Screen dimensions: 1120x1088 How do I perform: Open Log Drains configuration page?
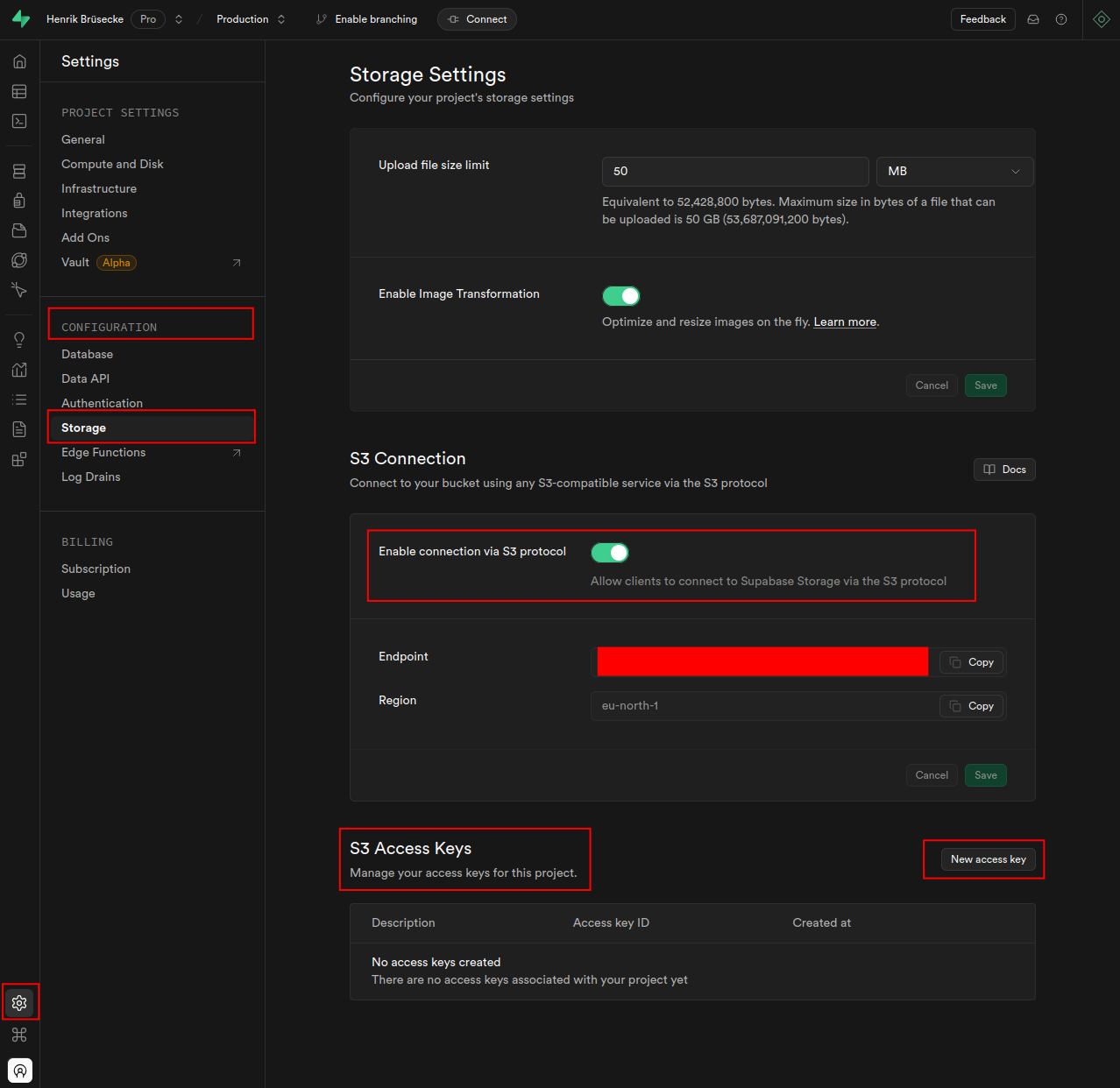91,477
